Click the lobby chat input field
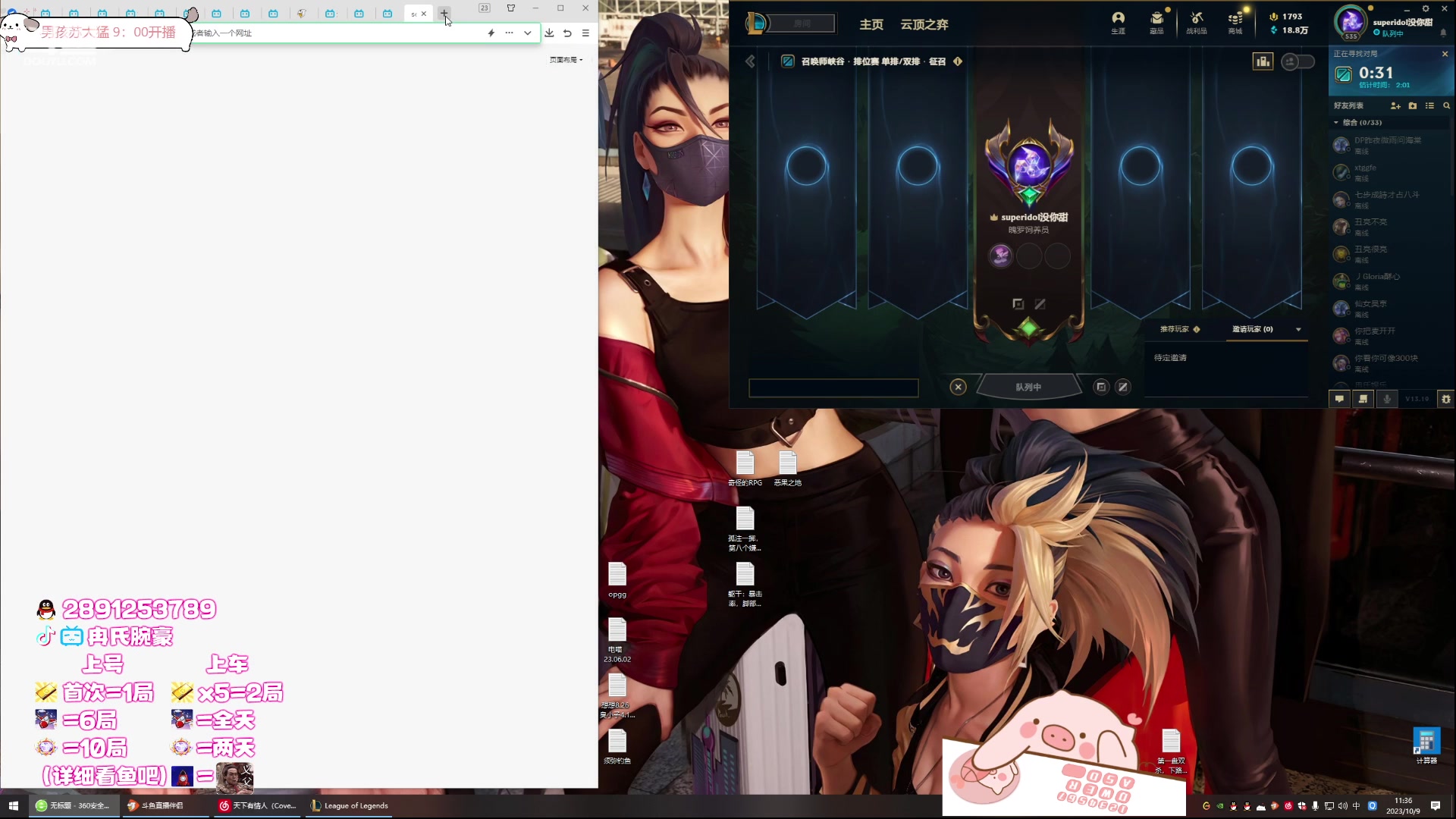The image size is (1456, 819). click(x=833, y=388)
